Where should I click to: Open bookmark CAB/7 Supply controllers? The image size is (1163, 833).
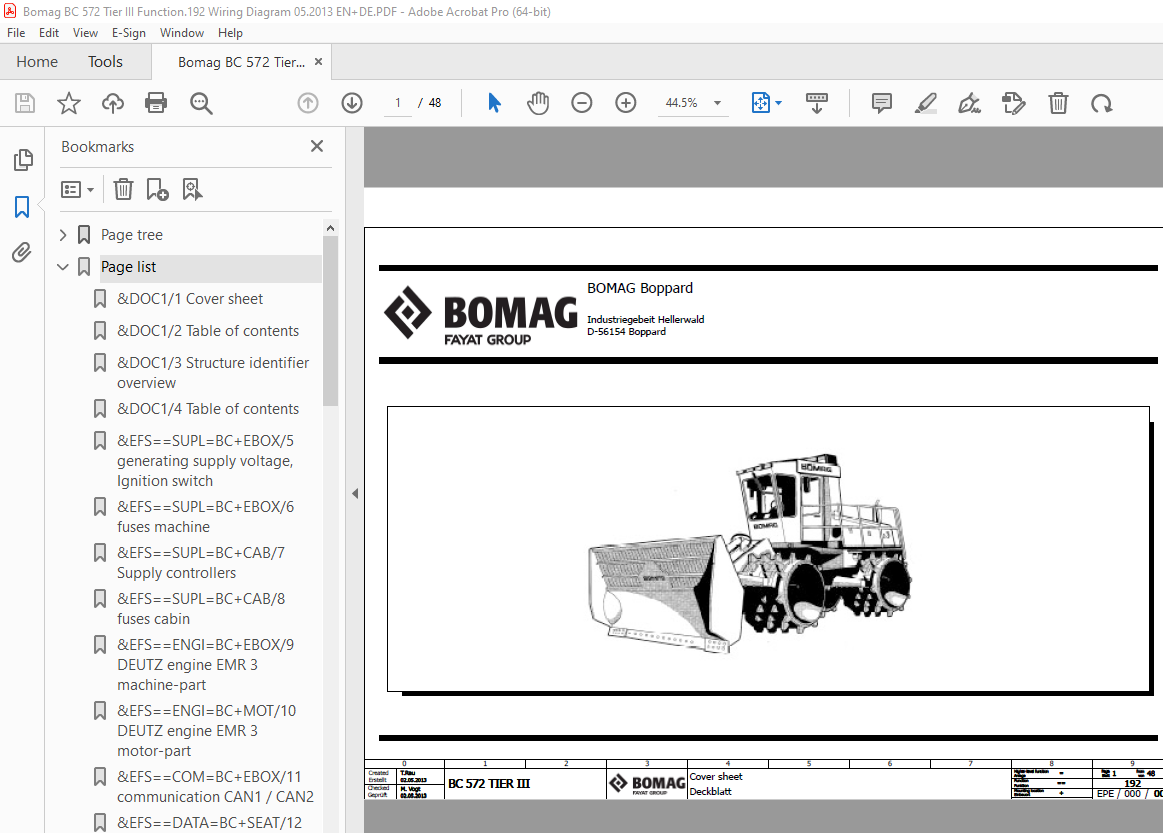[201, 562]
